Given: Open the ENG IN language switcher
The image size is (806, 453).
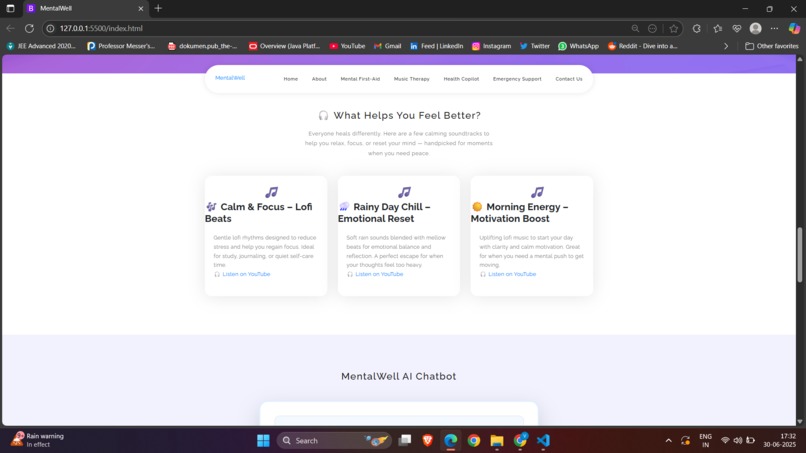Looking at the screenshot, I should click(x=705, y=440).
